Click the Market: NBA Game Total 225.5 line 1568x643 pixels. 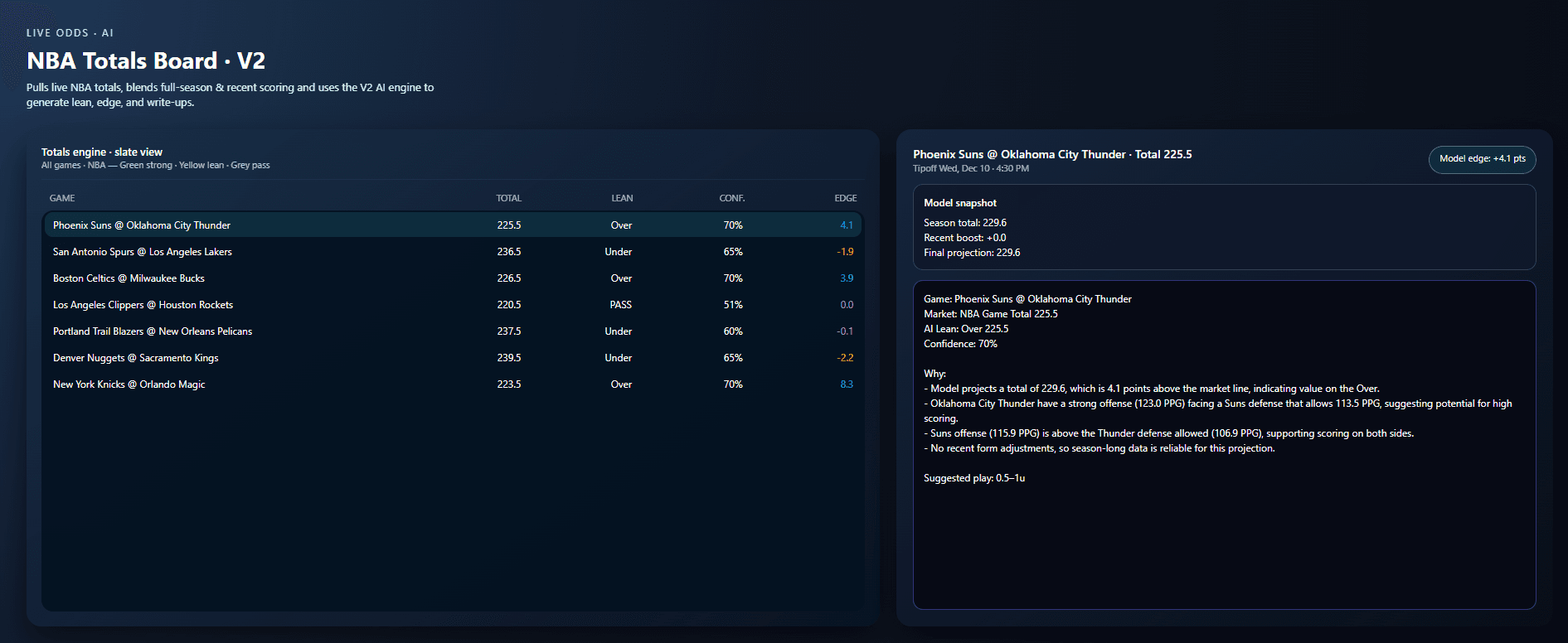pyautogui.click(x=991, y=314)
